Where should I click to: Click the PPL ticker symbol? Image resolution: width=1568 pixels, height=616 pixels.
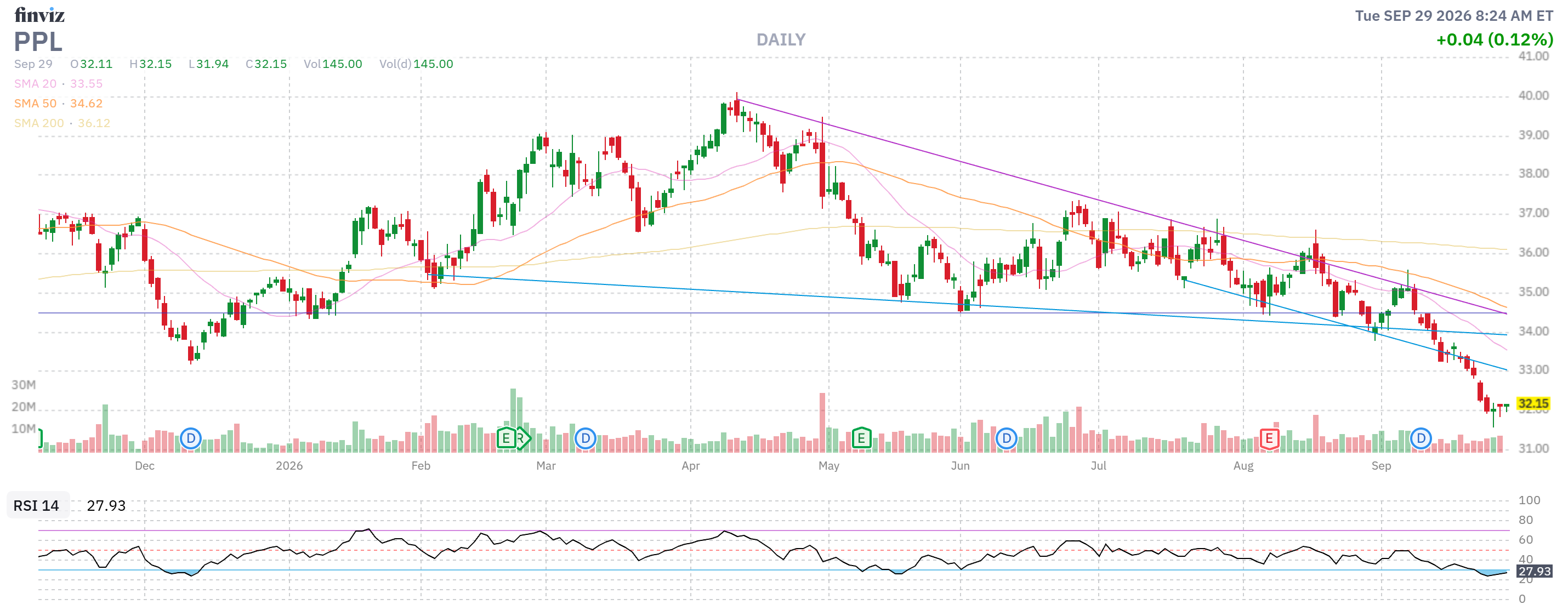coord(38,42)
